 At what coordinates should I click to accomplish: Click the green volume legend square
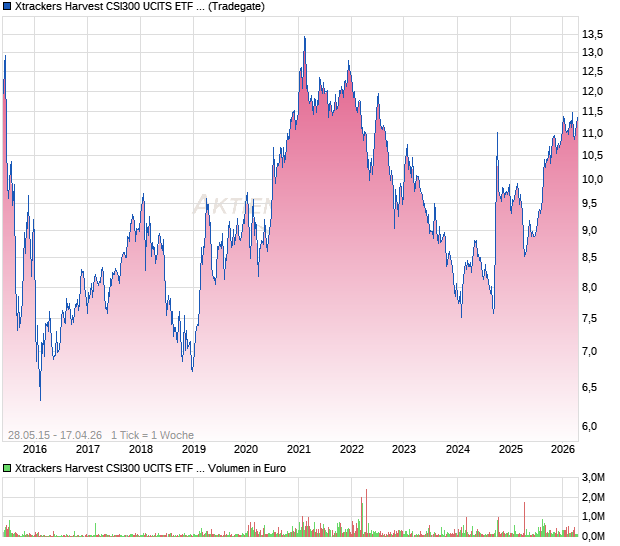7,469
